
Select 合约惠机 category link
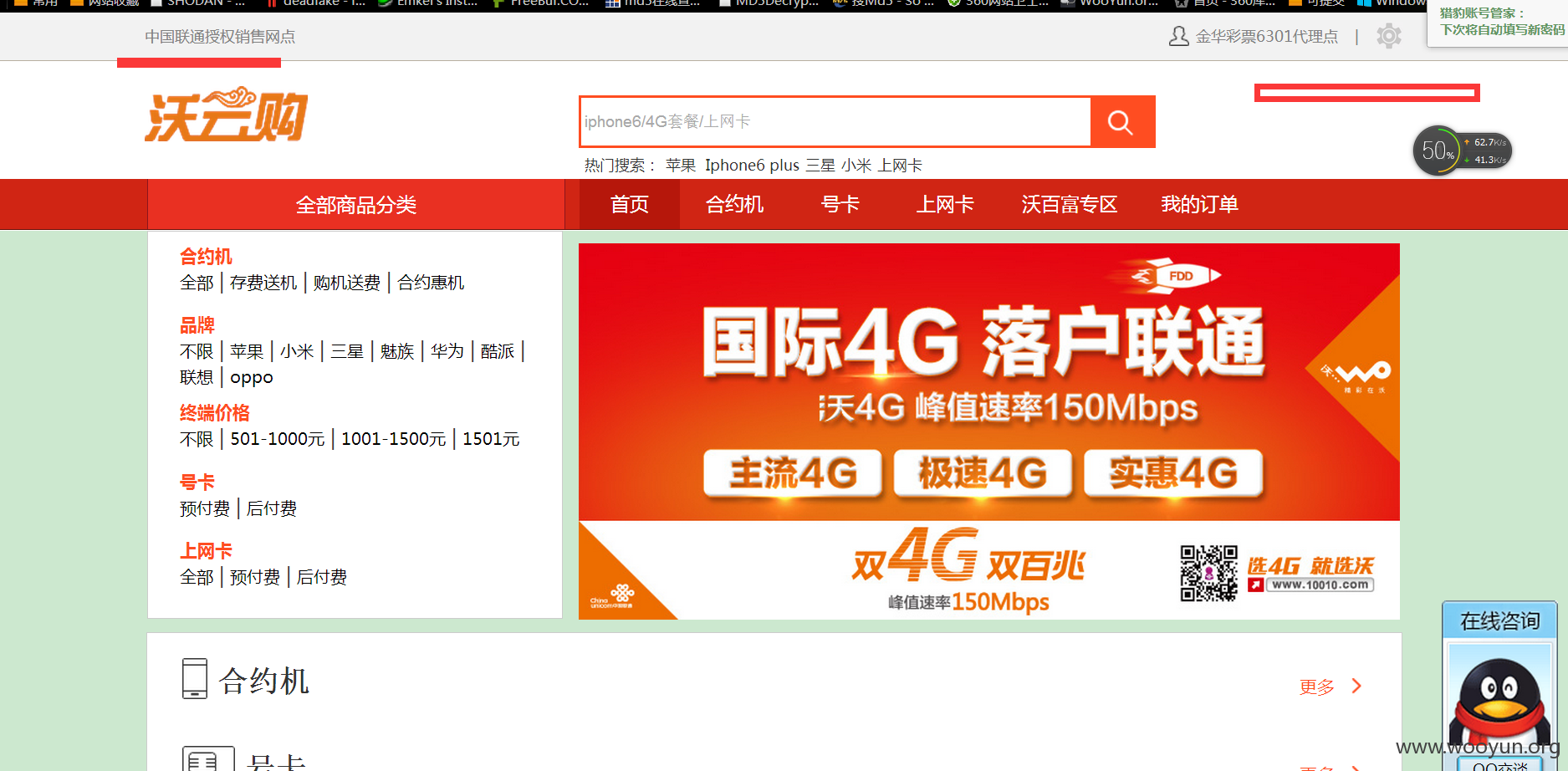[431, 283]
